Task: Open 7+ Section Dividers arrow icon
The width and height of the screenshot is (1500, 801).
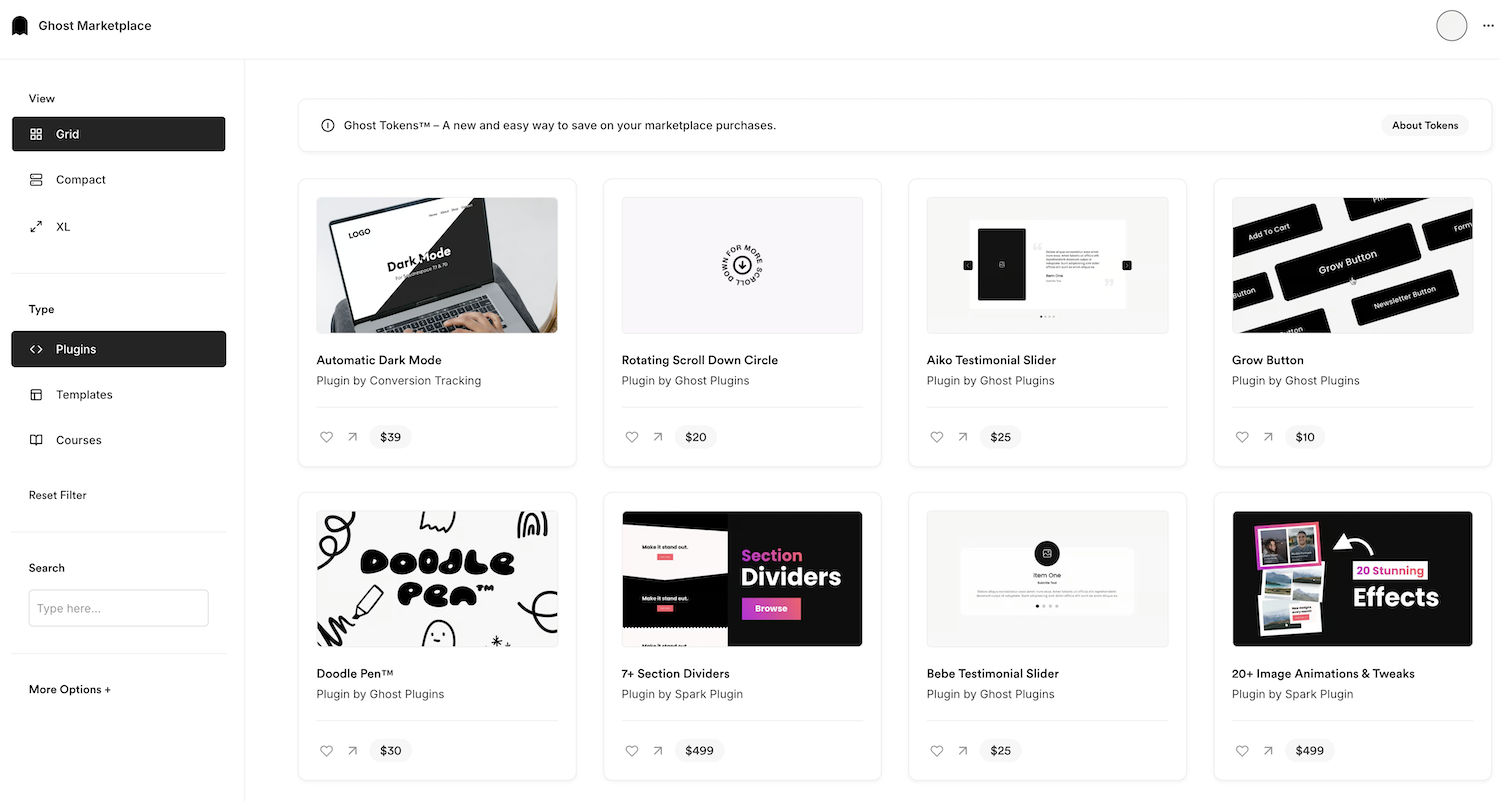Action: 657,751
